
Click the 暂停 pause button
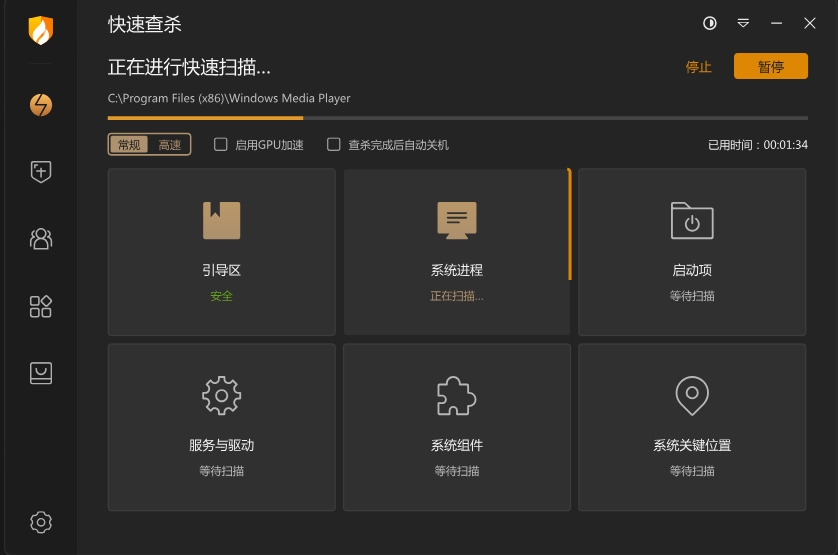pyautogui.click(x=771, y=66)
